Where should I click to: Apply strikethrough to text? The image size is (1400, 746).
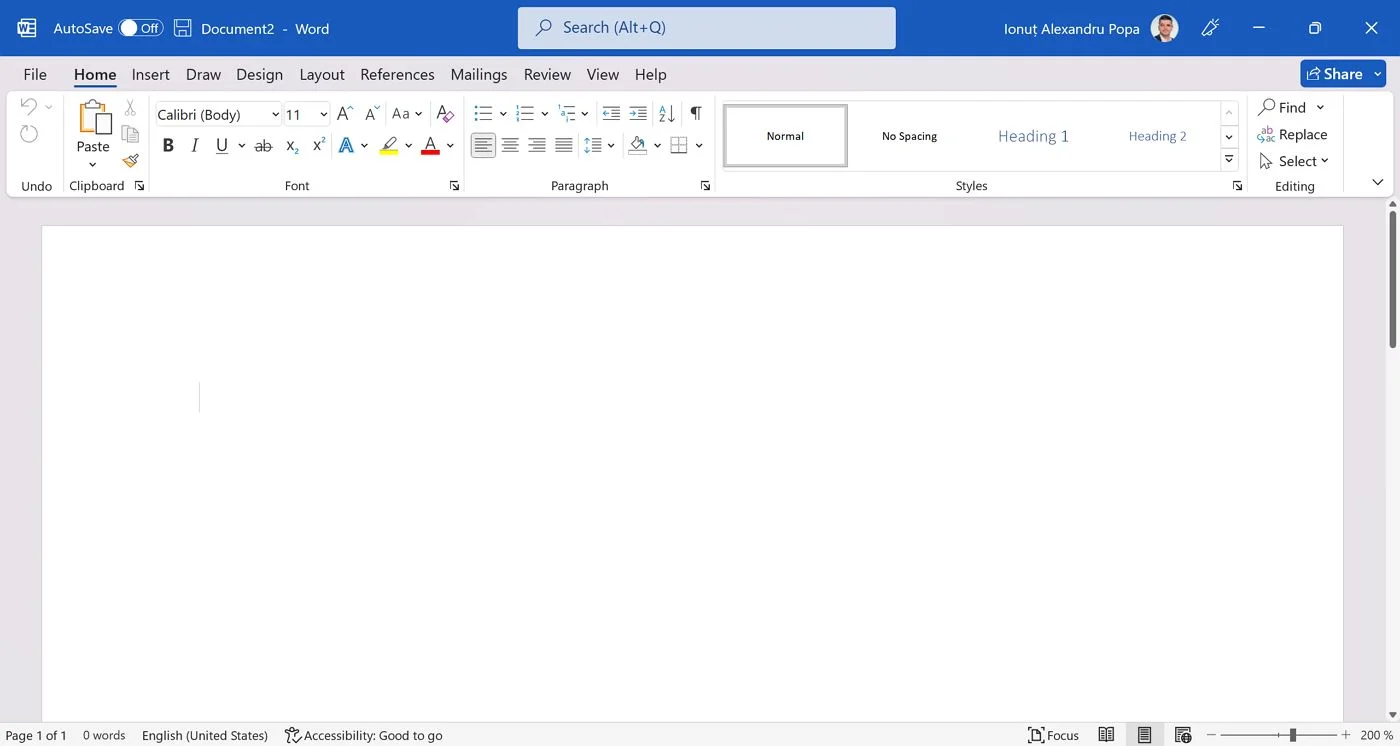(263, 146)
